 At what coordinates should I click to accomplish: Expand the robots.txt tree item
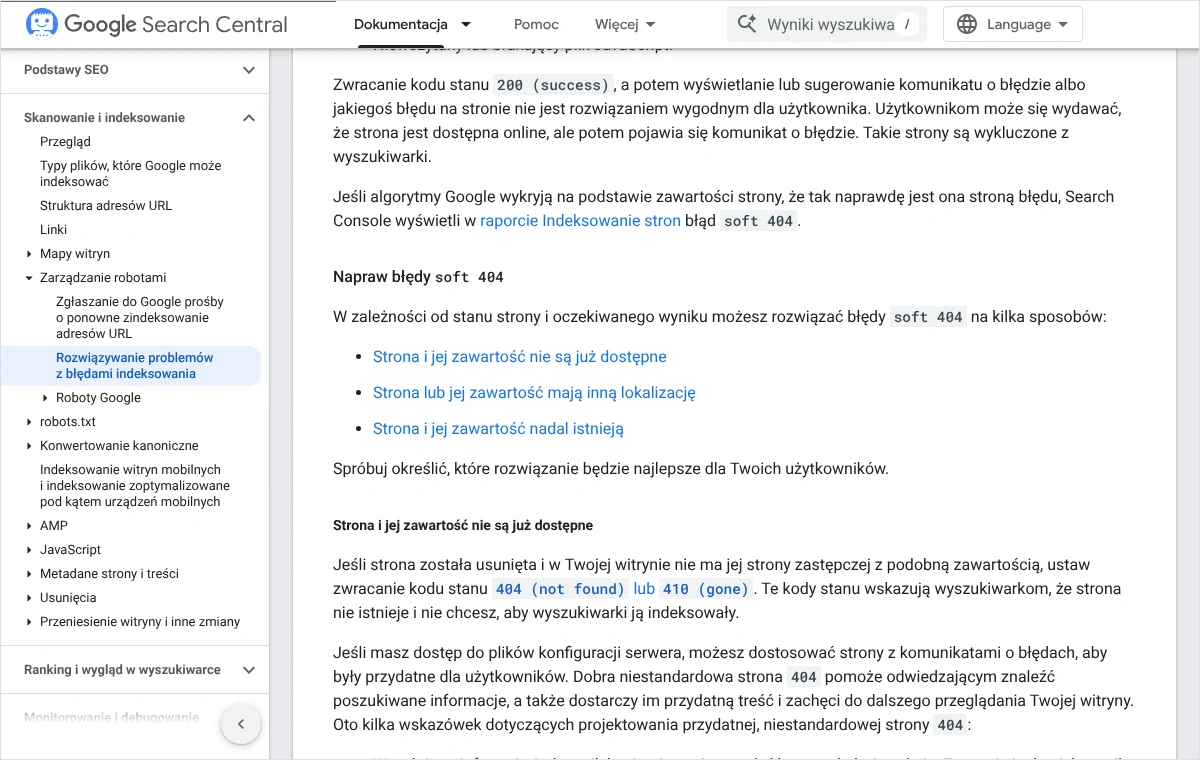[x=29, y=422]
